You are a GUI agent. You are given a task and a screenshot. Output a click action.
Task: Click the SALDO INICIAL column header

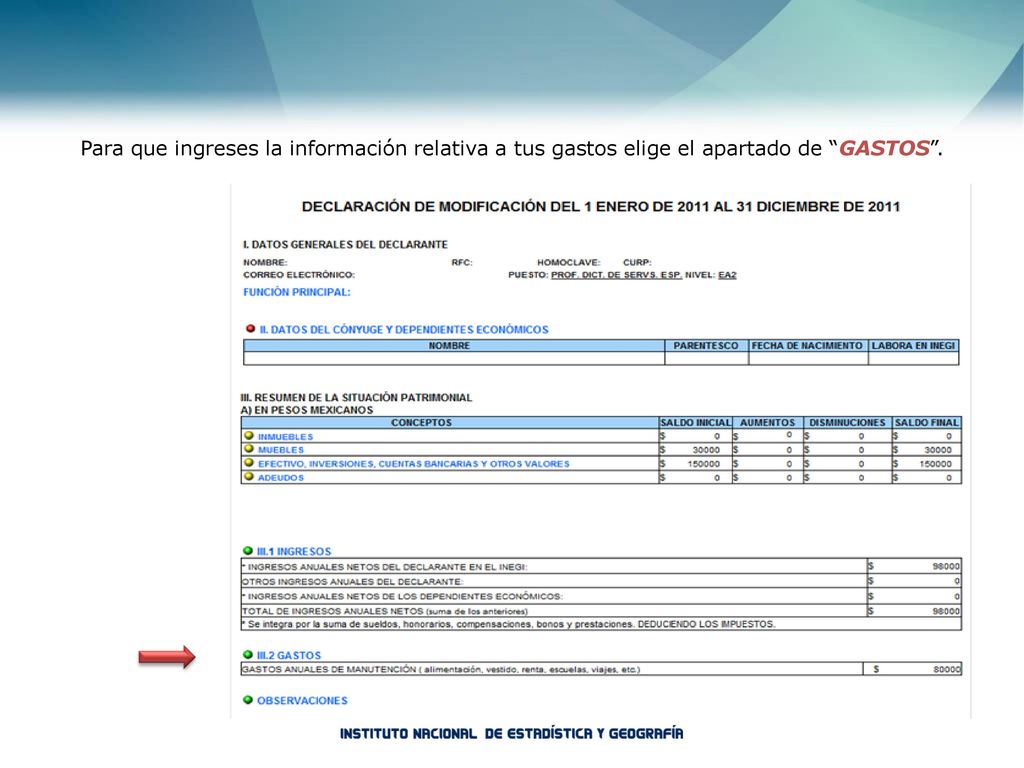696,423
